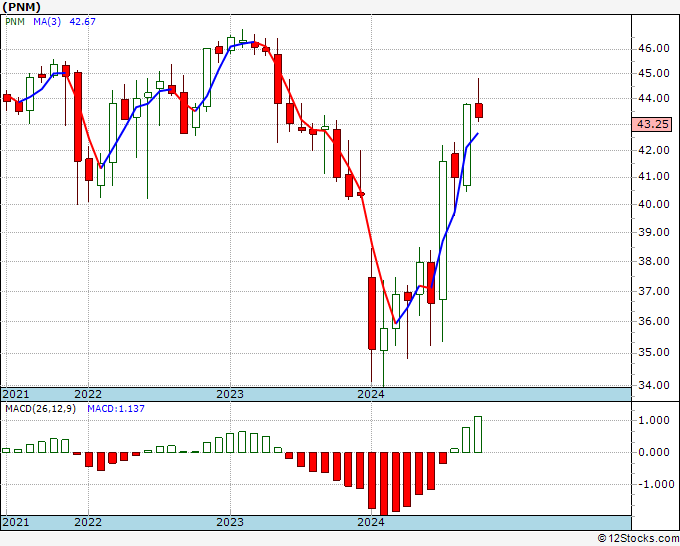Image resolution: width=680 pixels, height=546 pixels.
Task: Click the 39.00 price axis label
Action: pos(654,232)
